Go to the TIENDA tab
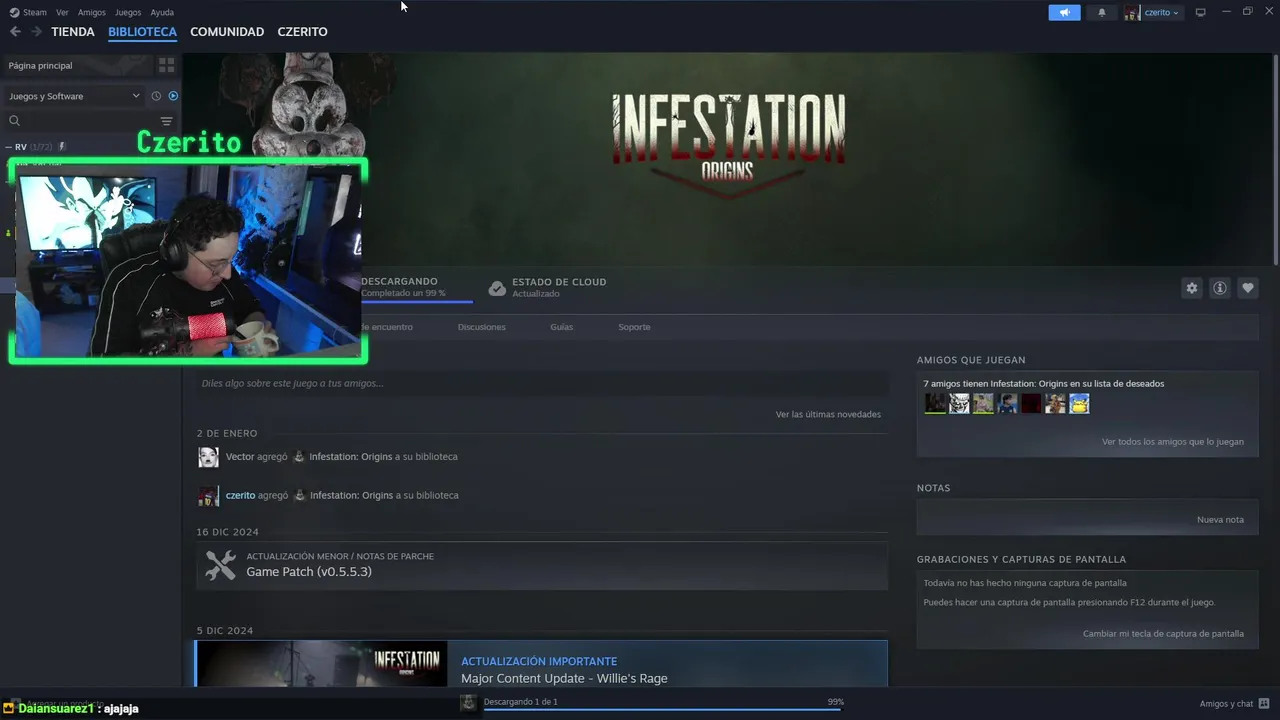This screenshot has width=1280, height=720. coord(73,32)
